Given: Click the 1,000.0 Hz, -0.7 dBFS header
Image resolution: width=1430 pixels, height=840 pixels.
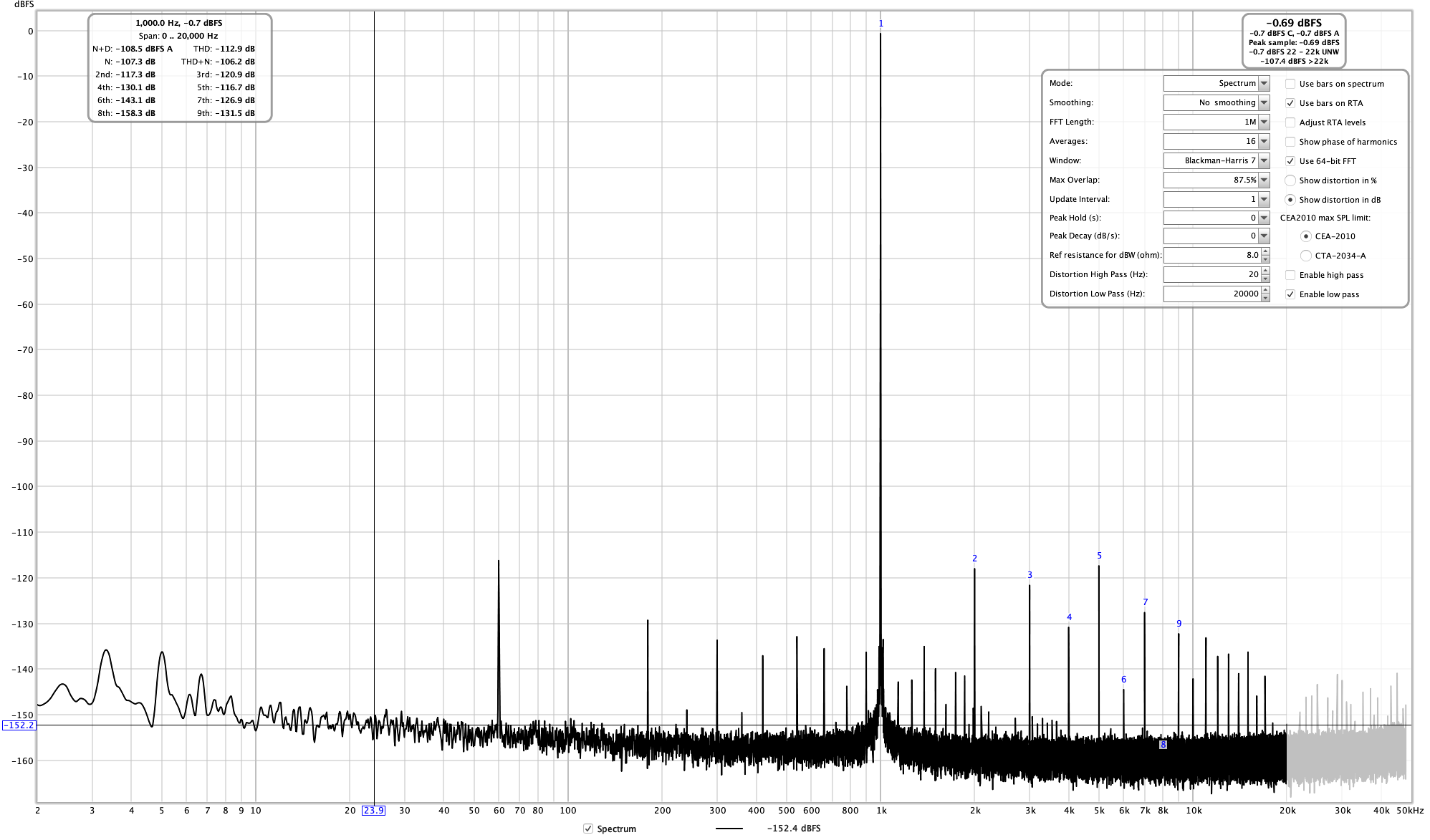Looking at the screenshot, I should pos(179,23).
